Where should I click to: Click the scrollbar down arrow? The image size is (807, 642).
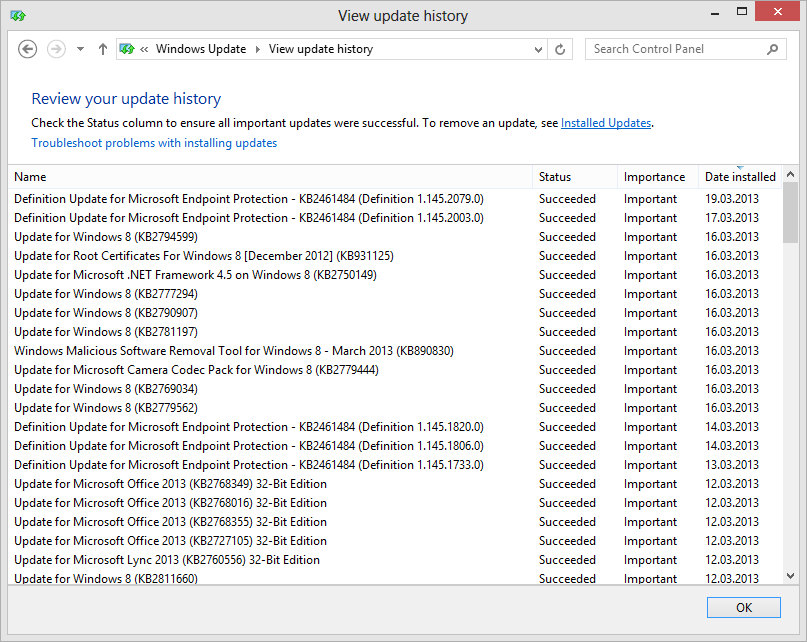[791, 576]
